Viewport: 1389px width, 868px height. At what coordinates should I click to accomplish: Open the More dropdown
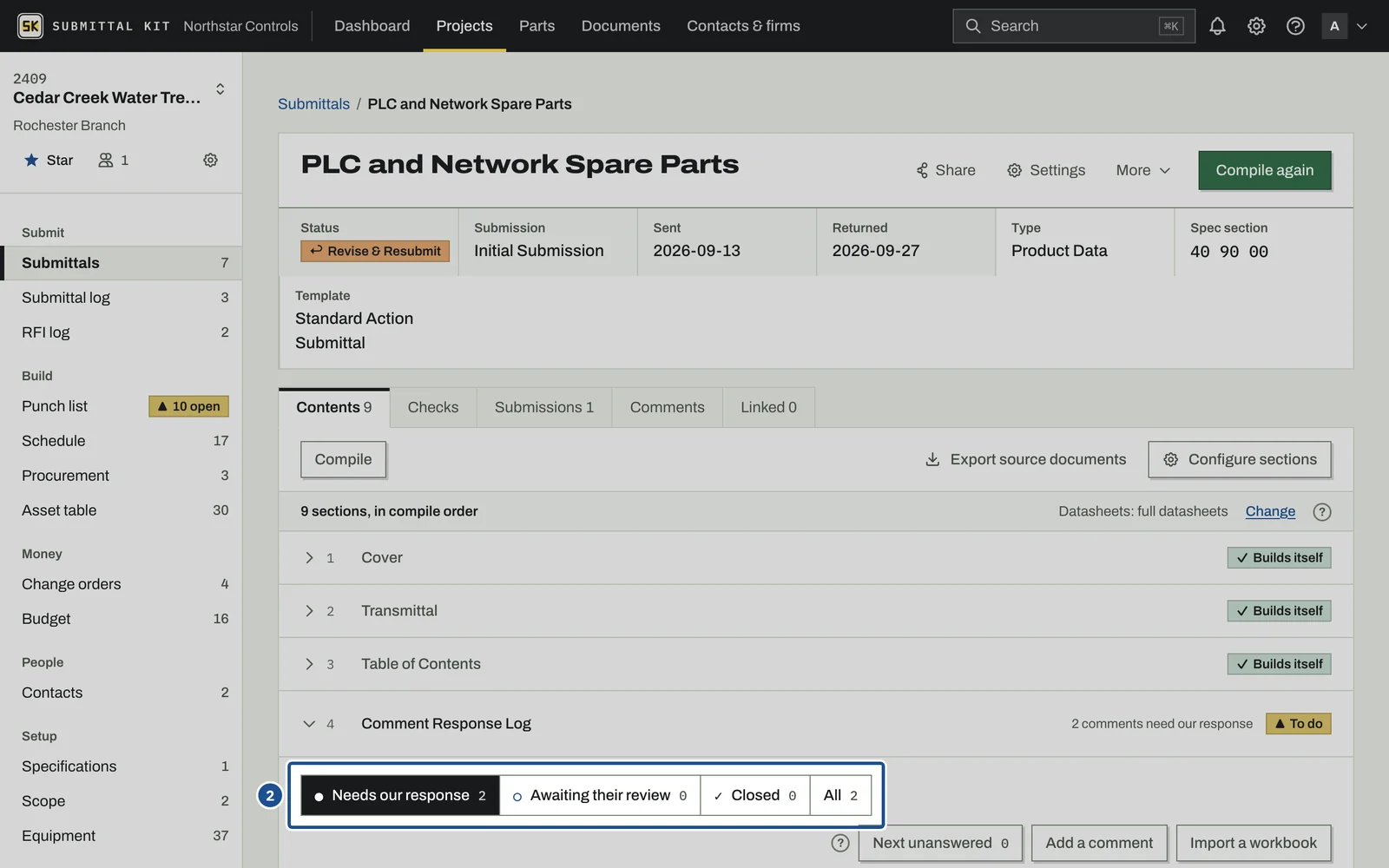(x=1142, y=170)
